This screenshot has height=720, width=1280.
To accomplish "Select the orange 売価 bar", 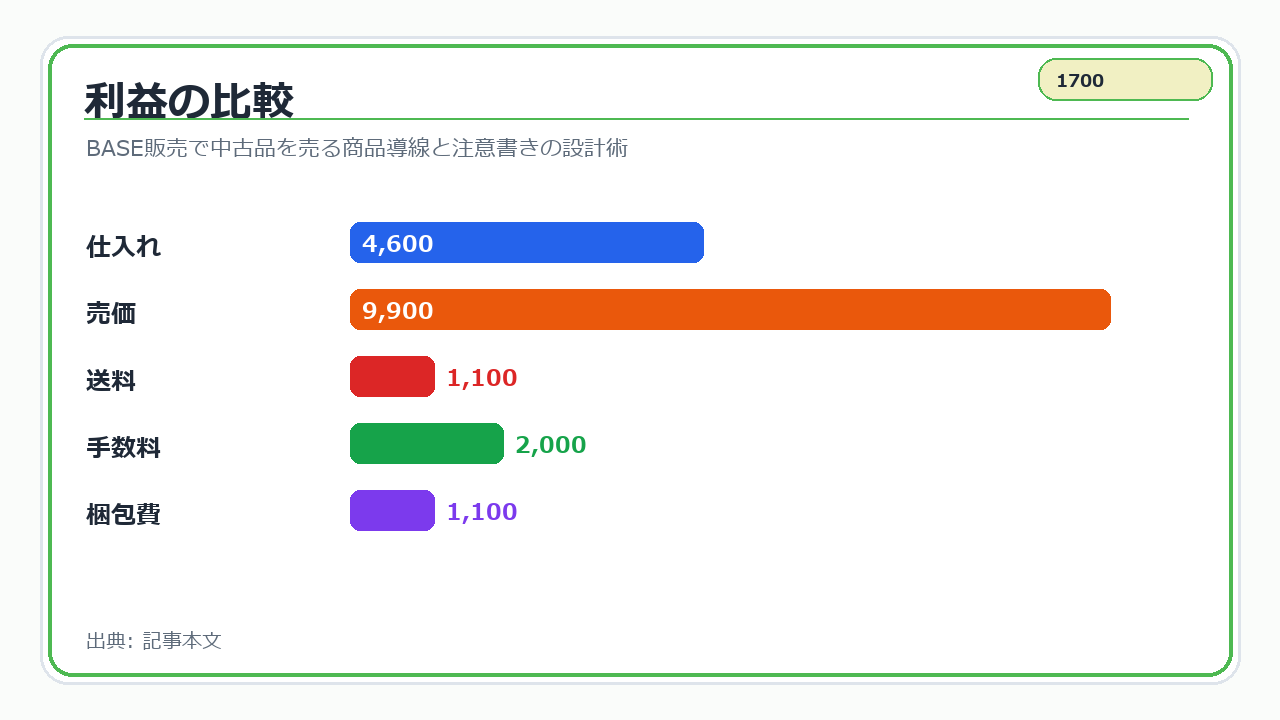I will coord(730,310).
